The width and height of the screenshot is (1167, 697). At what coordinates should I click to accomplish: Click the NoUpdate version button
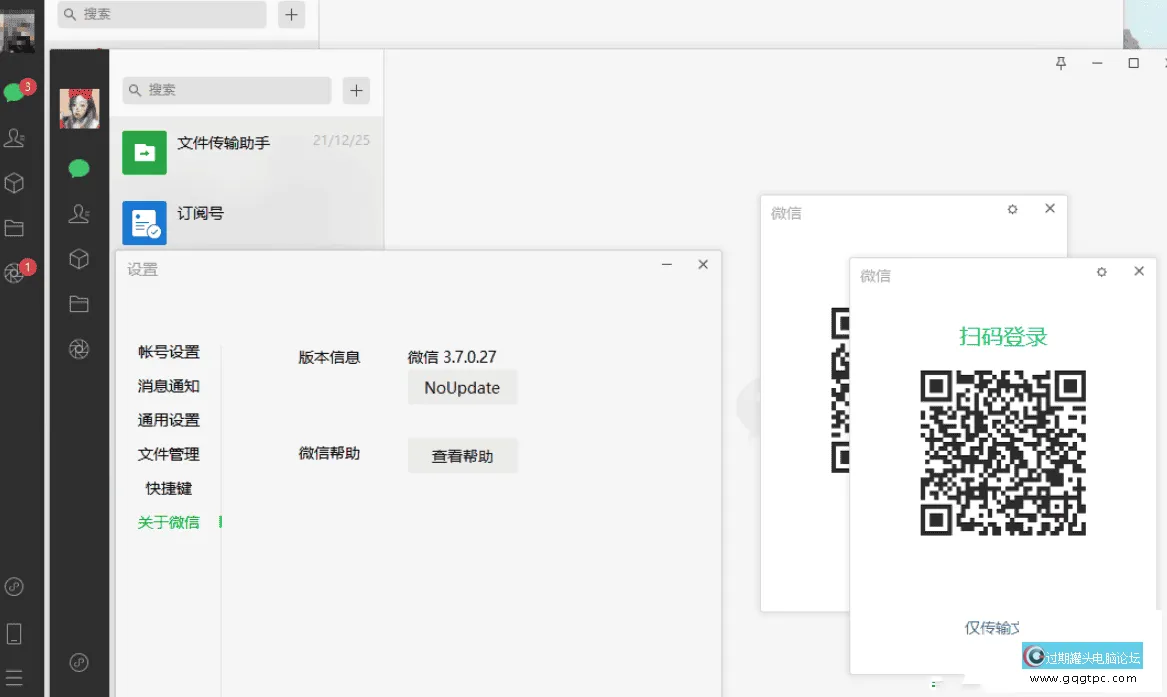[462, 387]
